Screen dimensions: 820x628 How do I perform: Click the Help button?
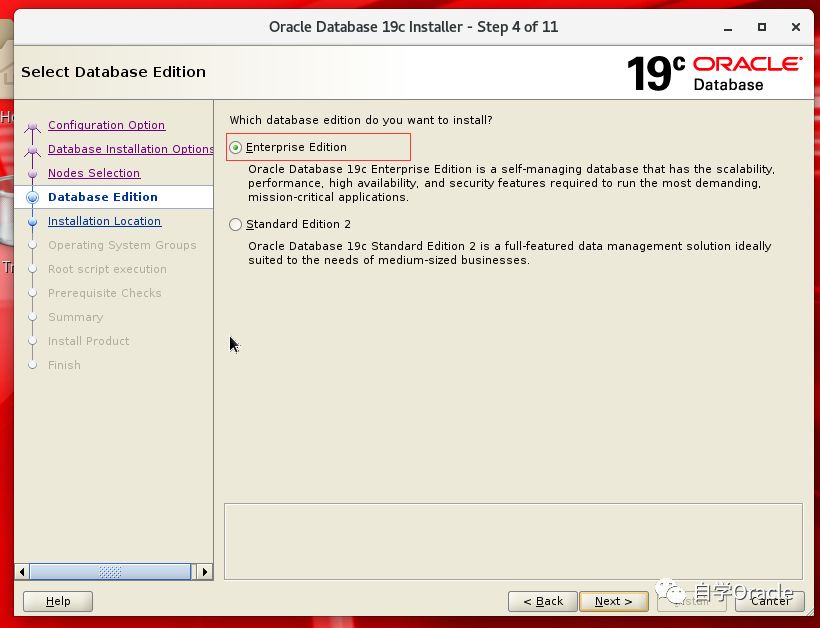pos(58,601)
